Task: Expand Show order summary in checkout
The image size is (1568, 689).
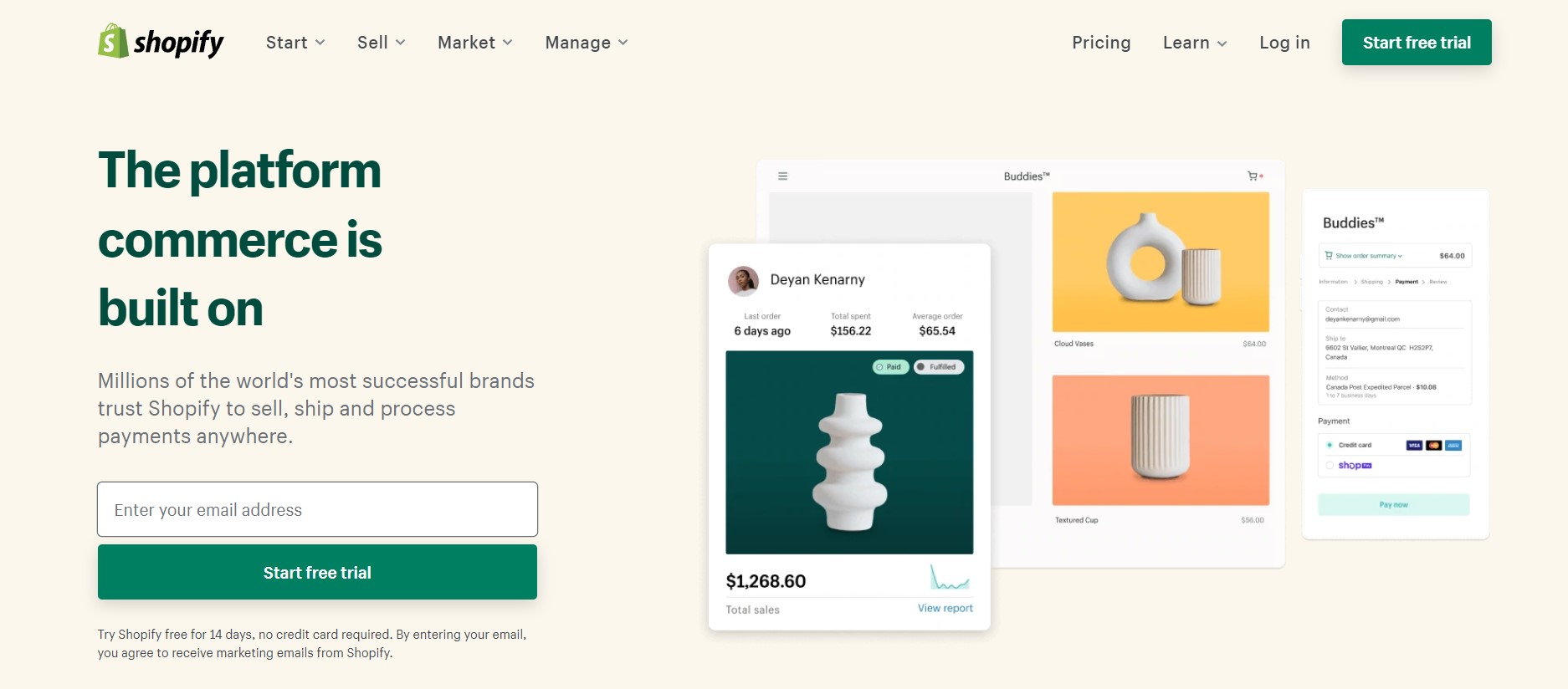Action: coord(1368,256)
